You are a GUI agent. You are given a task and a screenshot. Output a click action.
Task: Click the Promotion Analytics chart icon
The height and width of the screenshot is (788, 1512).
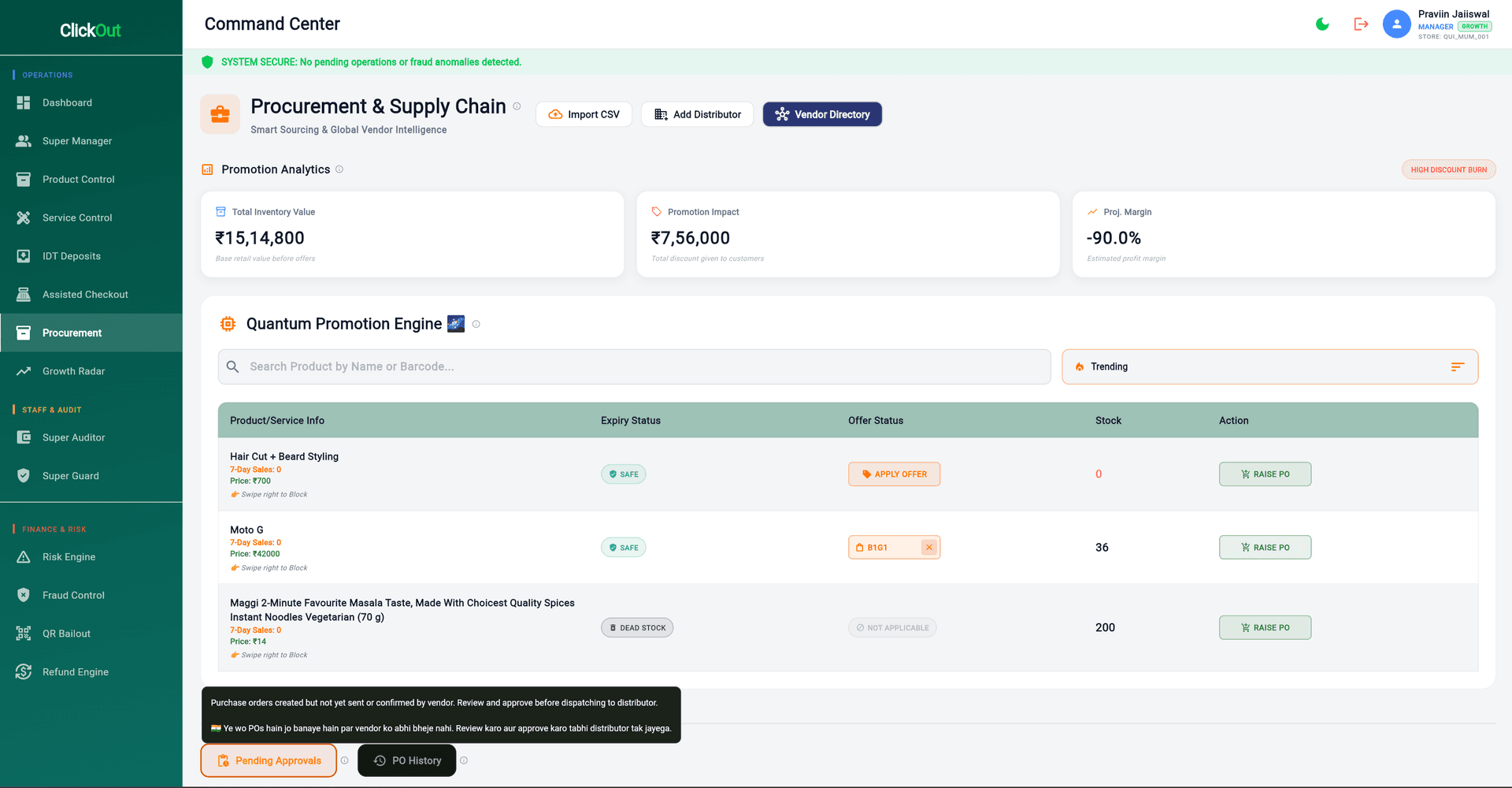point(208,169)
